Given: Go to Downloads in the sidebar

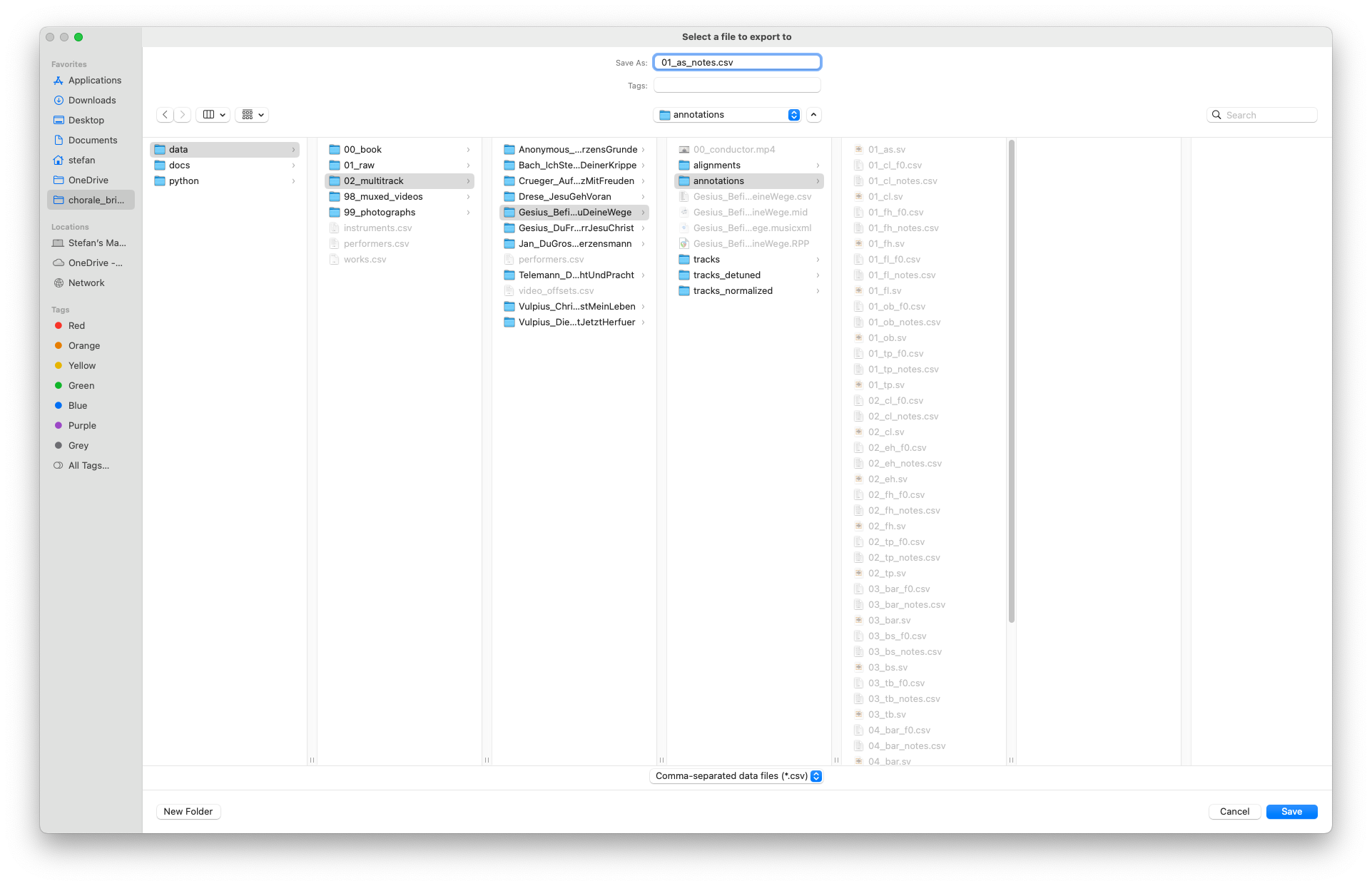Looking at the screenshot, I should pyautogui.click(x=91, y=101).
